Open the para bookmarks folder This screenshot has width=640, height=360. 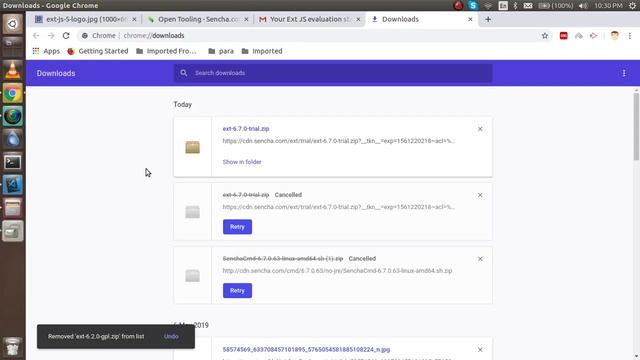(x=221, y=51)
